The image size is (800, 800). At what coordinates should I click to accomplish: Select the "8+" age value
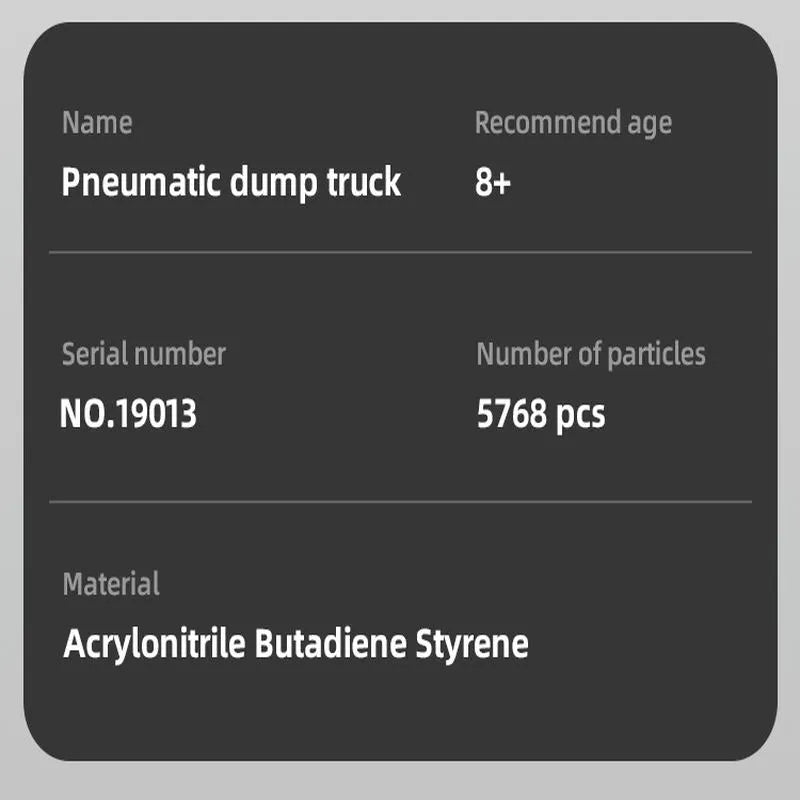click(x=492, y=184)
